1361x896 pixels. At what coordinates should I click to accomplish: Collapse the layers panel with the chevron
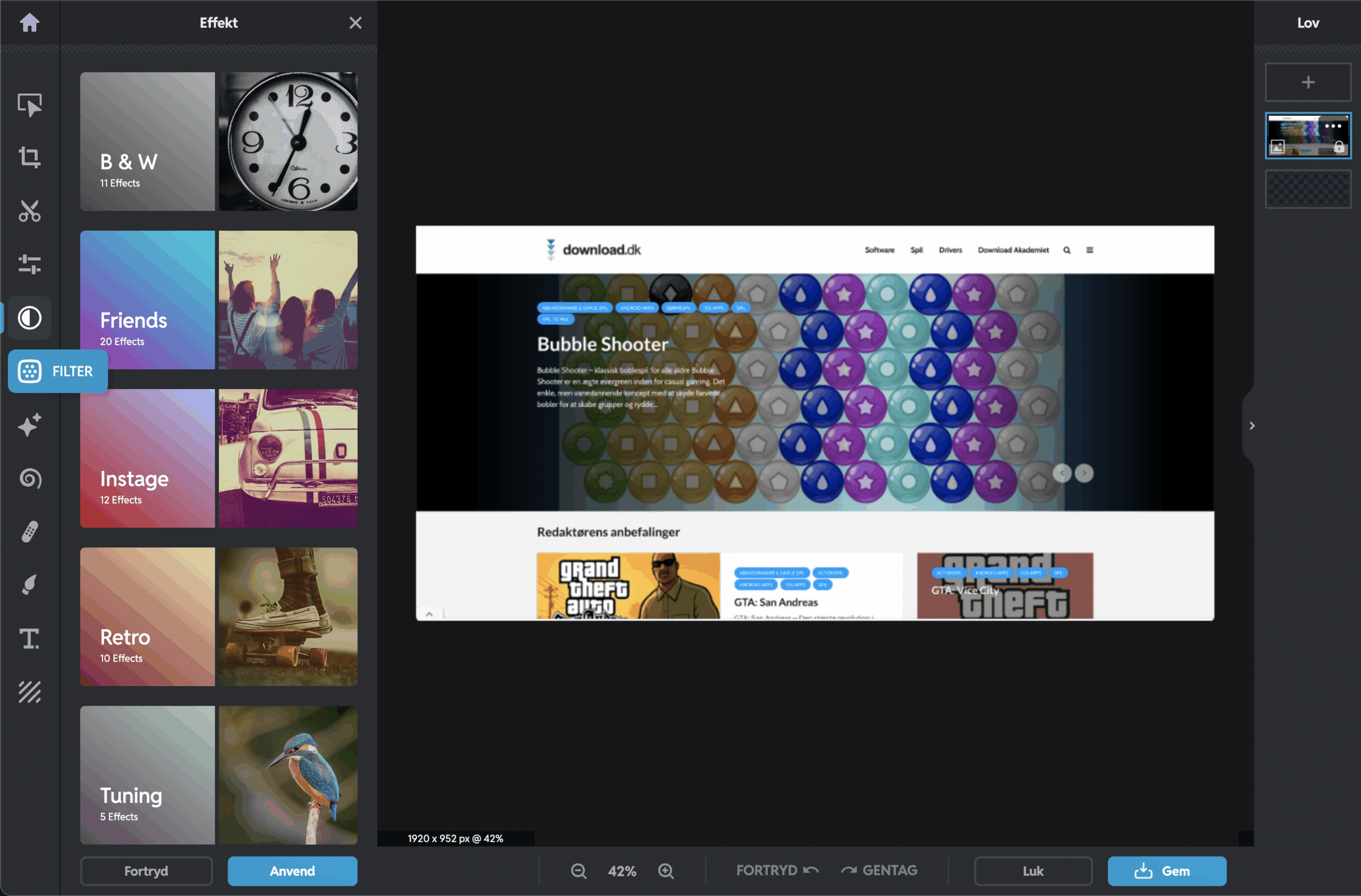coord(1252,426)
